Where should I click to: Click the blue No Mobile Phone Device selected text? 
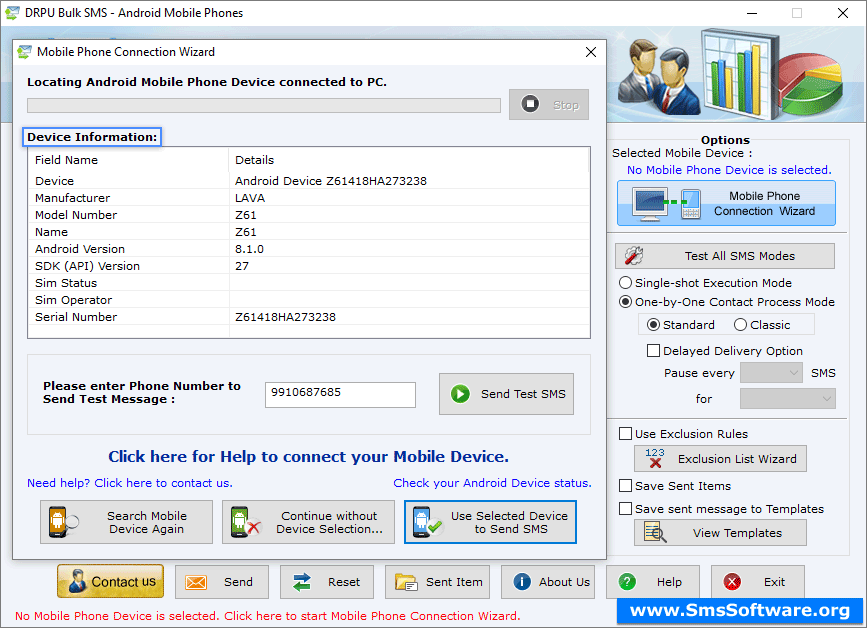pyautogui.click(x=729, y=170)
